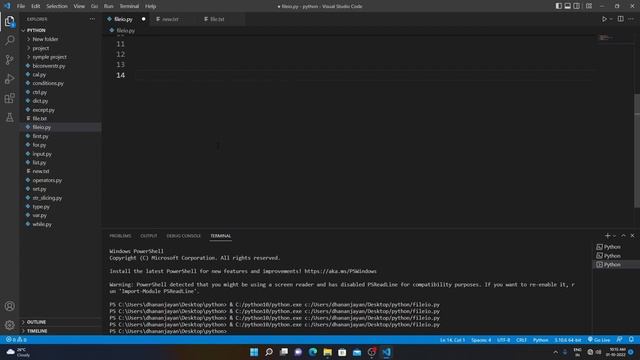Split the editor to the right
This screenshot has height=360, width=640.
[620, 19]
